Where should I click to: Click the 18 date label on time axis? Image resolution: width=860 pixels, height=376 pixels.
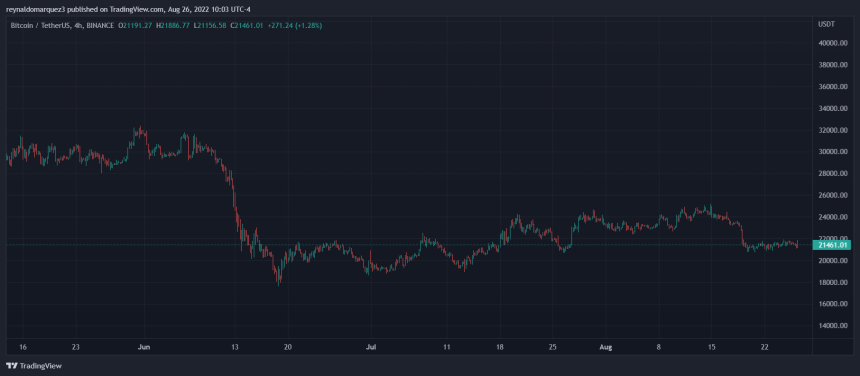pos(500,347)
